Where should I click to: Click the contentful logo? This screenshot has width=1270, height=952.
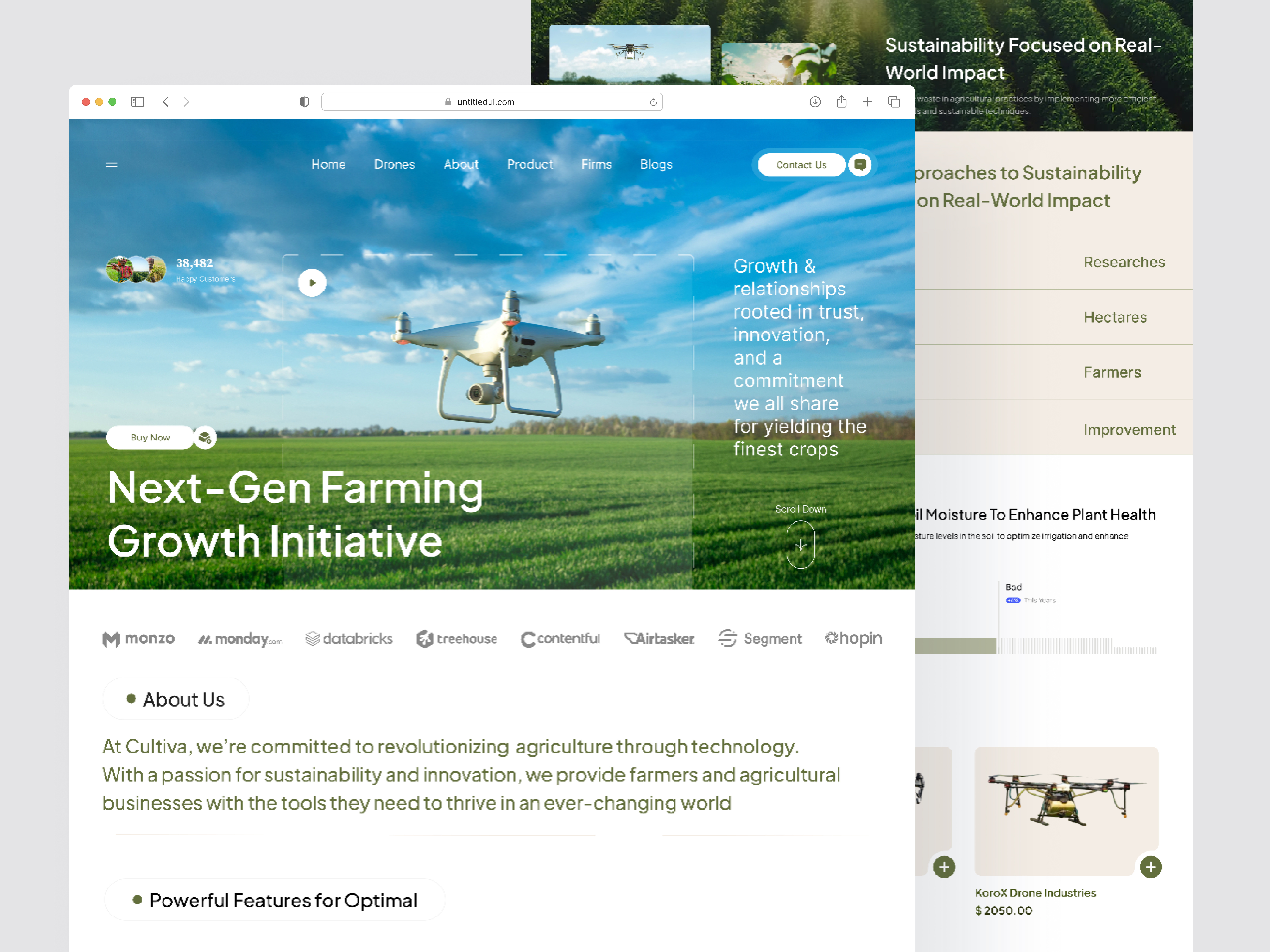pos(560,639)
